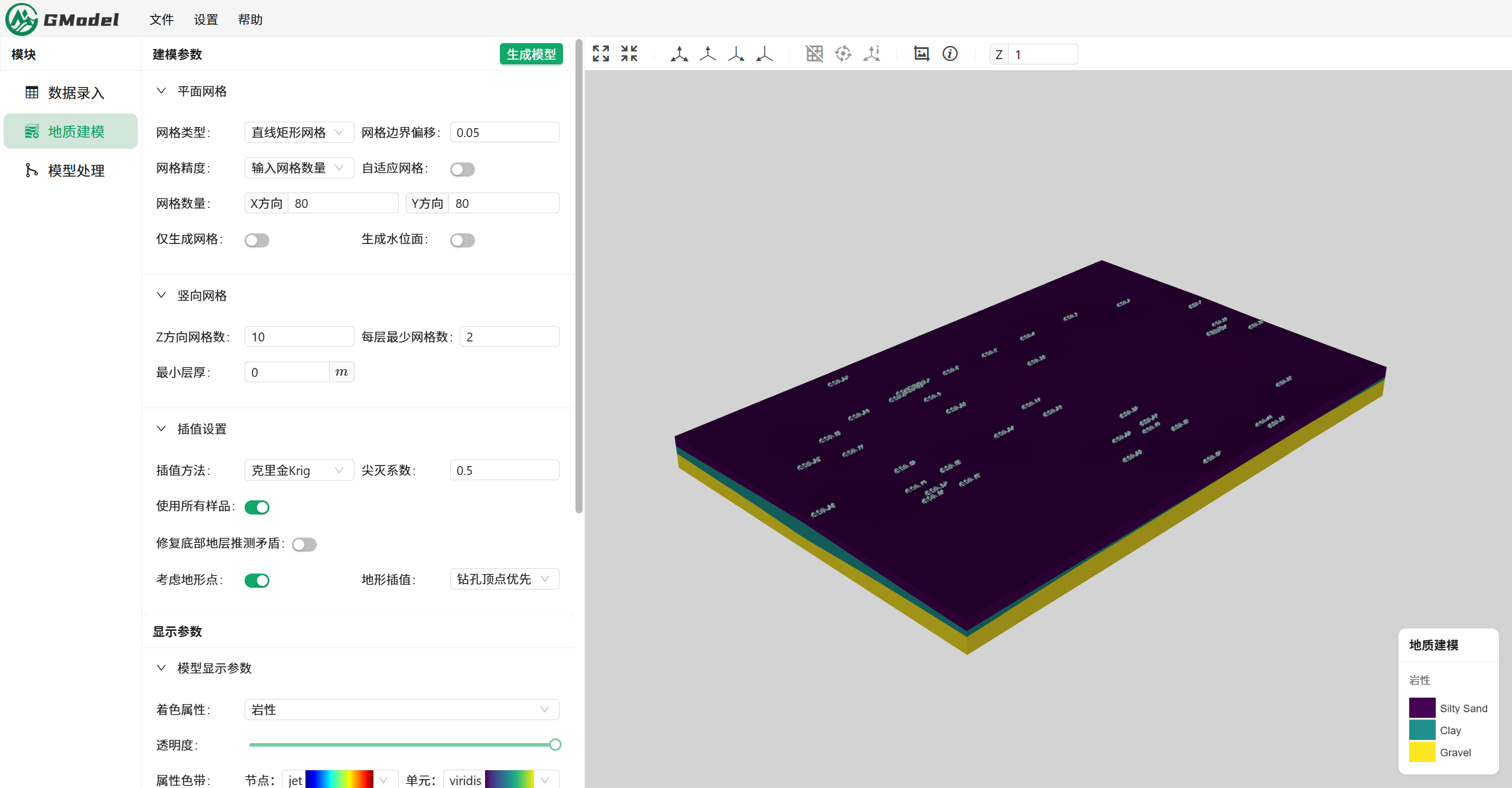
Task: Turn on the 生成水位面 switch
Action: [462, 240]
